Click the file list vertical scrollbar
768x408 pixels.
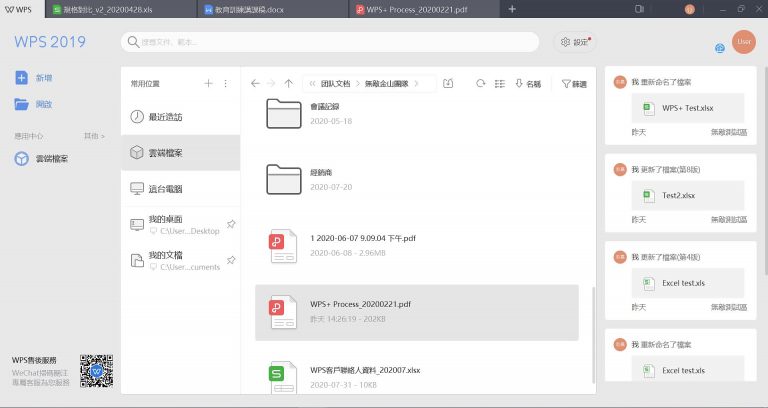coord(594,335)
